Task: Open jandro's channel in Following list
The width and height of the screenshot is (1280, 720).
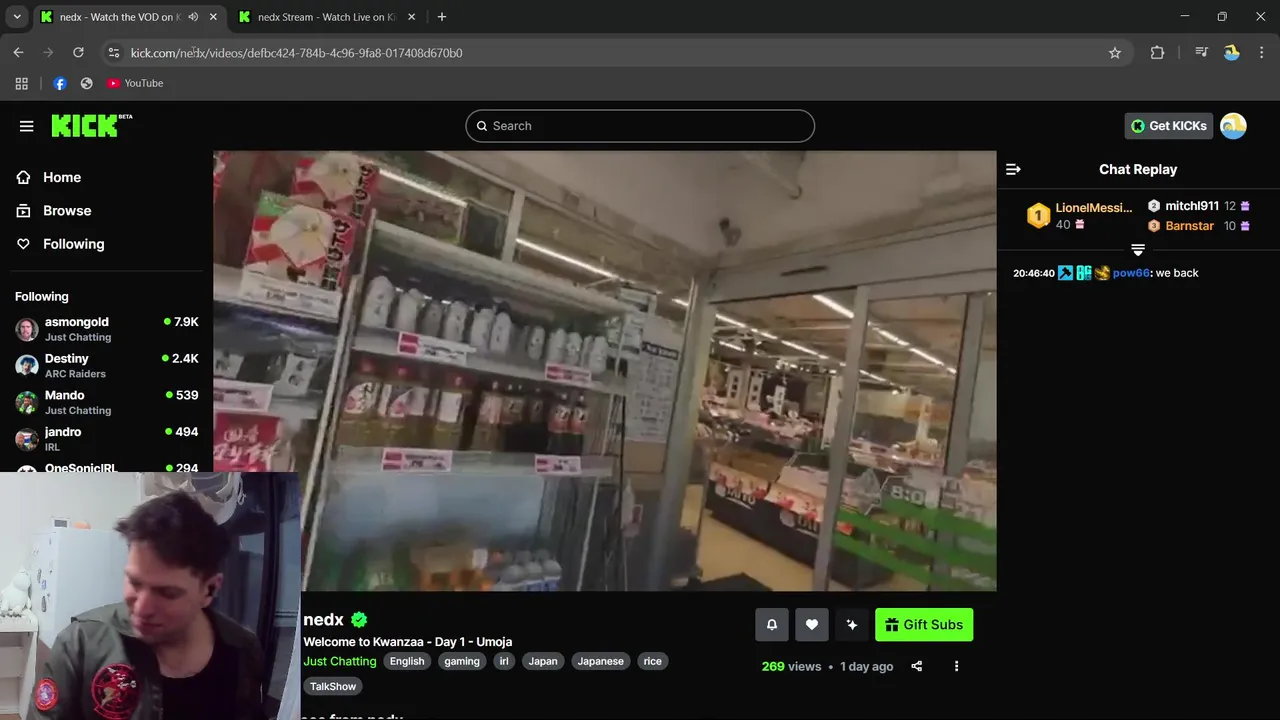Action: click(x=106, y=439)
